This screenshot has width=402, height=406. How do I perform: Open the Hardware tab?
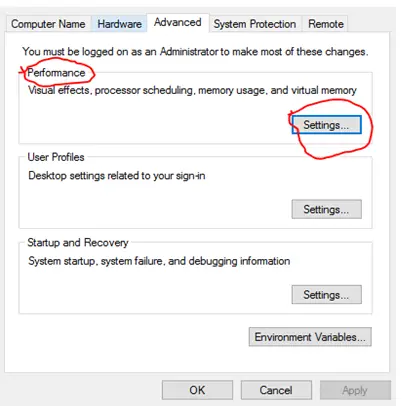(119, 24)
